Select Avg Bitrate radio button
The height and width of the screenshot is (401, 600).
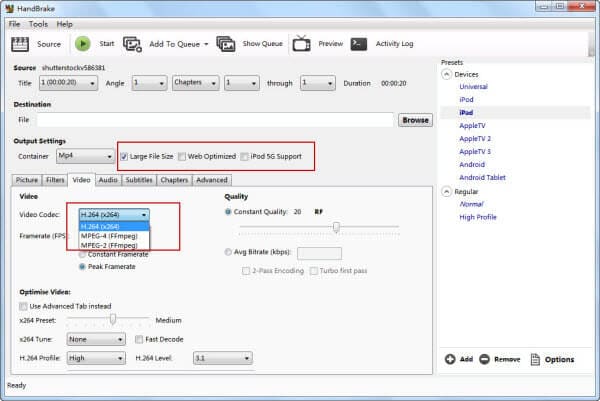(228, 252)
